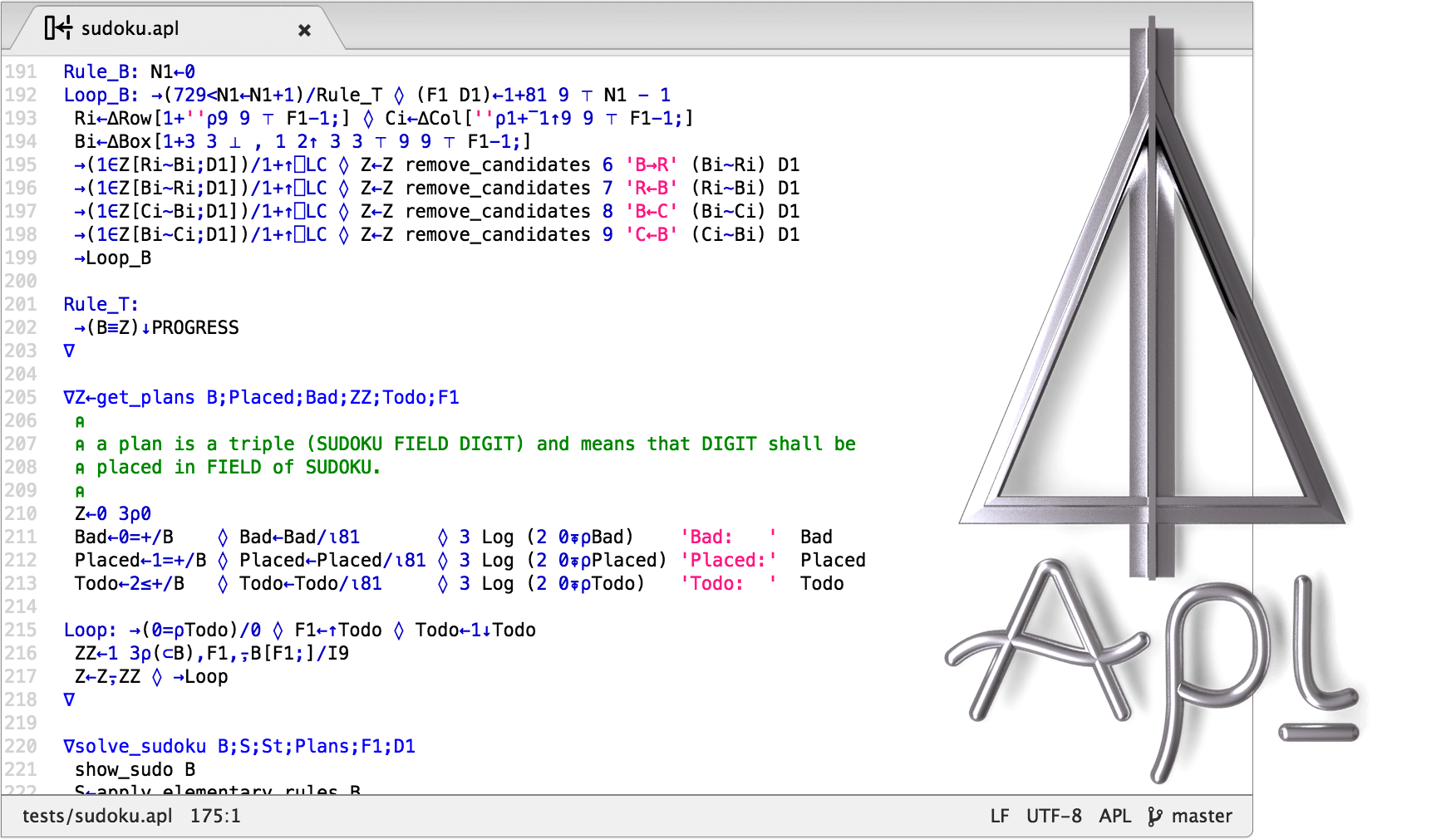1456x839 pixels.
Task: Place cursor on the Rule_T: label
Action: pyautogui.click(x=101, y=304)
